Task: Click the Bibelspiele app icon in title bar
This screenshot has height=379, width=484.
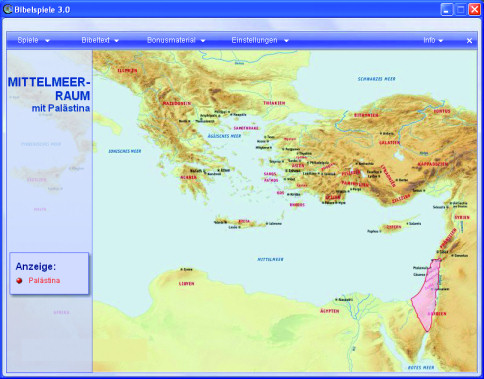Action: pyautogui.click(x=7, y=9)
